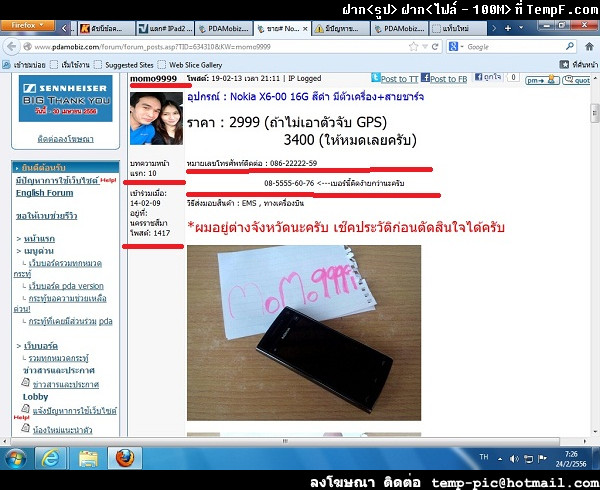Screen dimensions: 600x490
Task: Reload the page with the refresh icon
Action: [435, 47]
